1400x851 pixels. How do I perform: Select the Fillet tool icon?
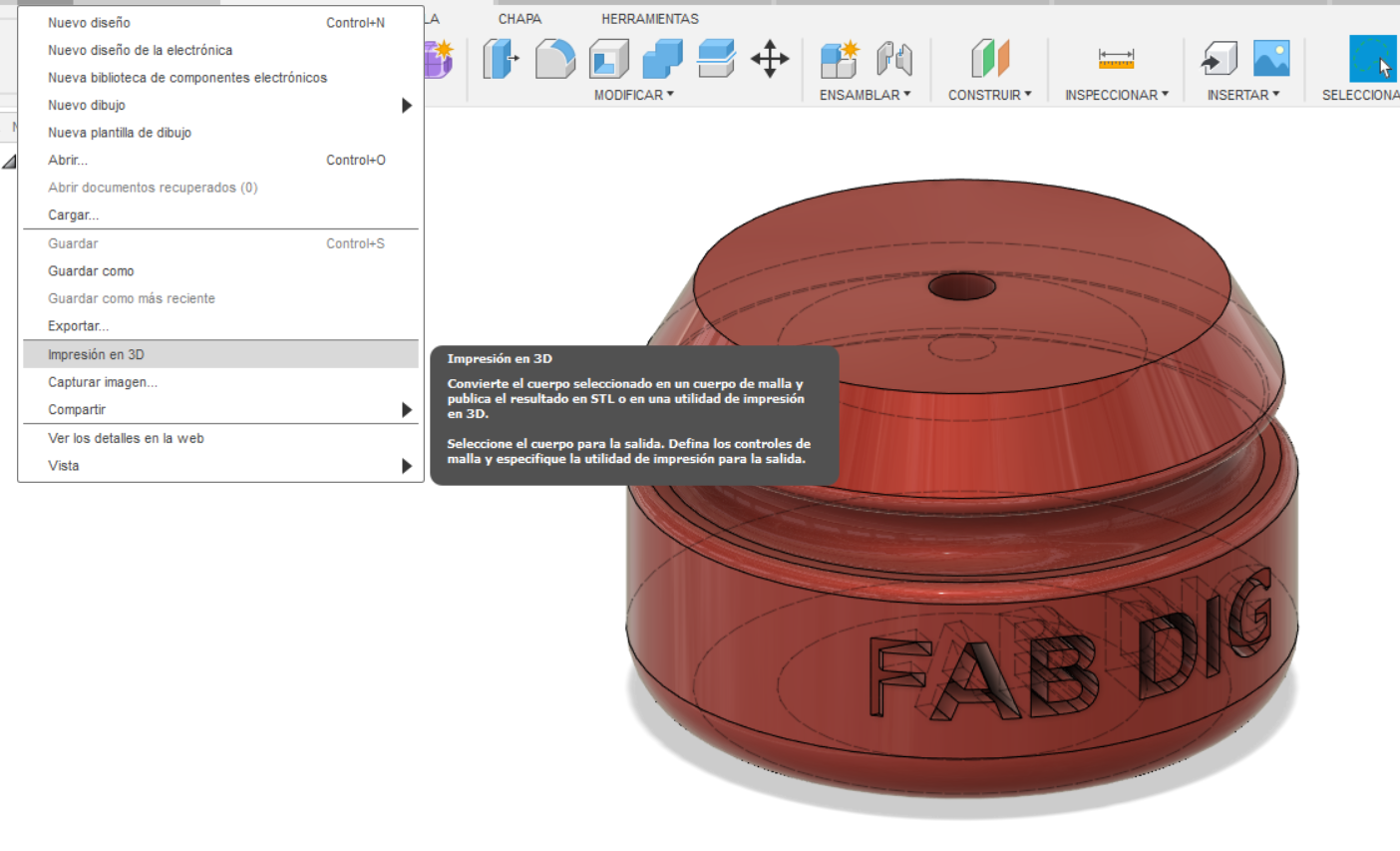(555, 59)
